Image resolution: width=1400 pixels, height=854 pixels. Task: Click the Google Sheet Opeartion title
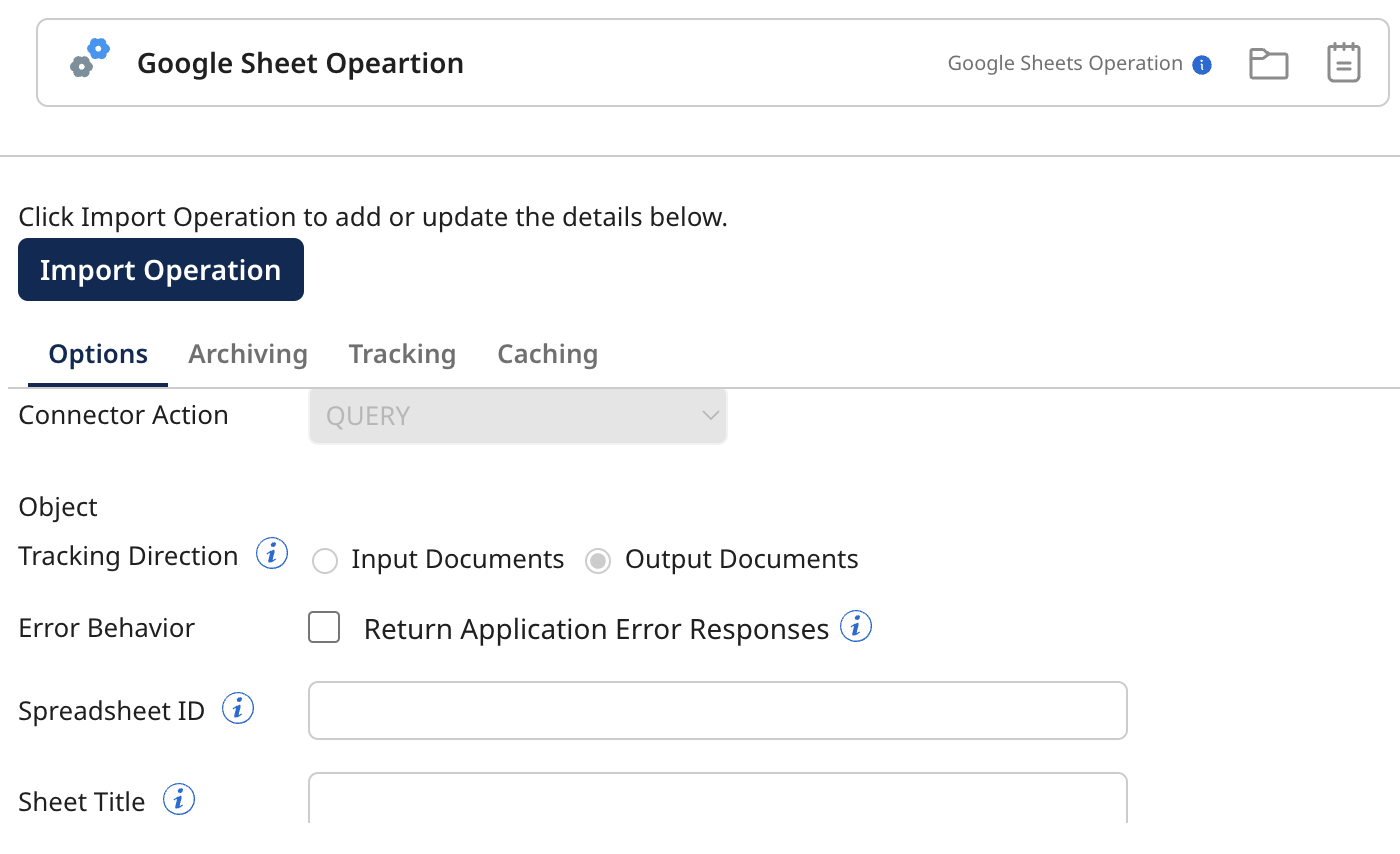click(x=300, y=62)
